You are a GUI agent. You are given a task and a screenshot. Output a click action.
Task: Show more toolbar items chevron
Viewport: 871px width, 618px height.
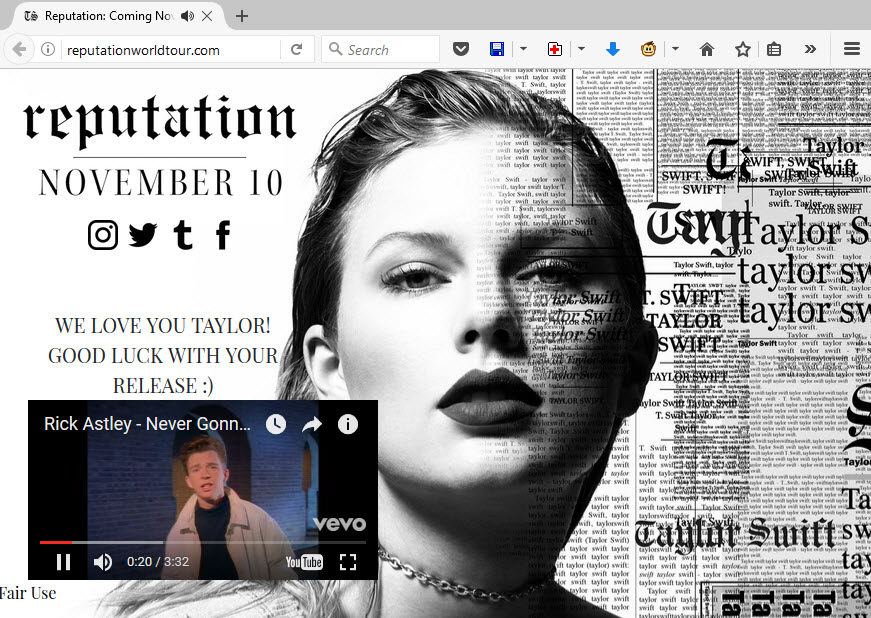(x=810, y=49)
